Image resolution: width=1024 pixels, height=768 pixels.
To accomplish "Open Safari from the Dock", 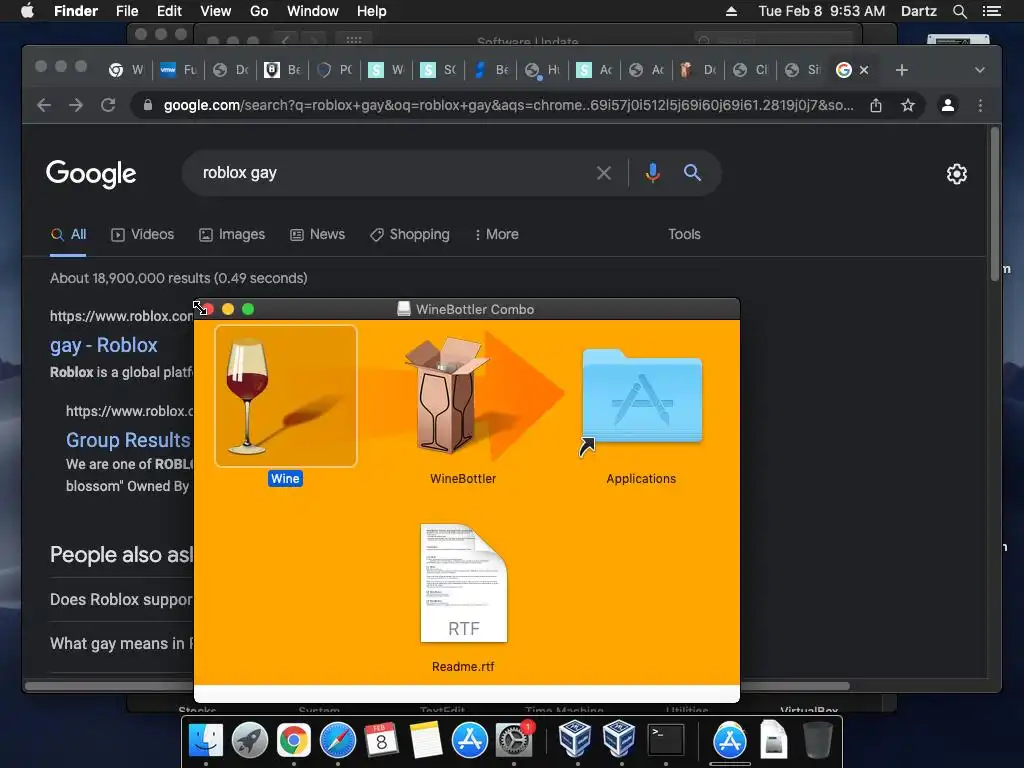I will tap(338, 741).
